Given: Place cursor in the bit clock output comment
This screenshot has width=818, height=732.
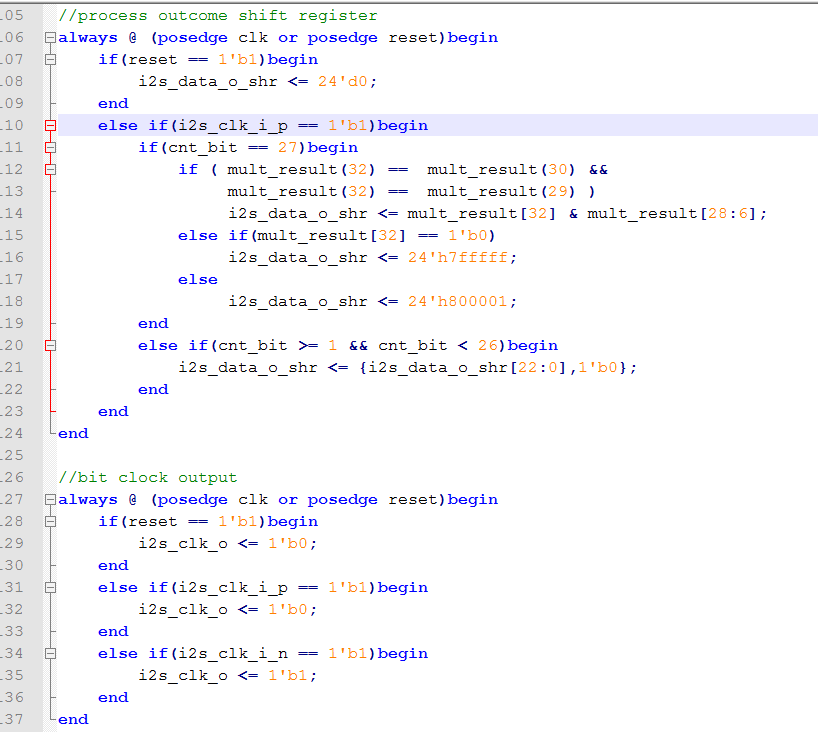Looking at the screenshot, I should click(148, 477).
